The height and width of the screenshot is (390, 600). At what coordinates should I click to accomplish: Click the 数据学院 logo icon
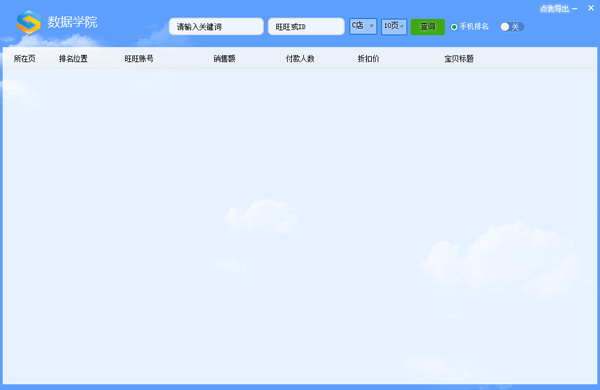[x=29, y=22]
